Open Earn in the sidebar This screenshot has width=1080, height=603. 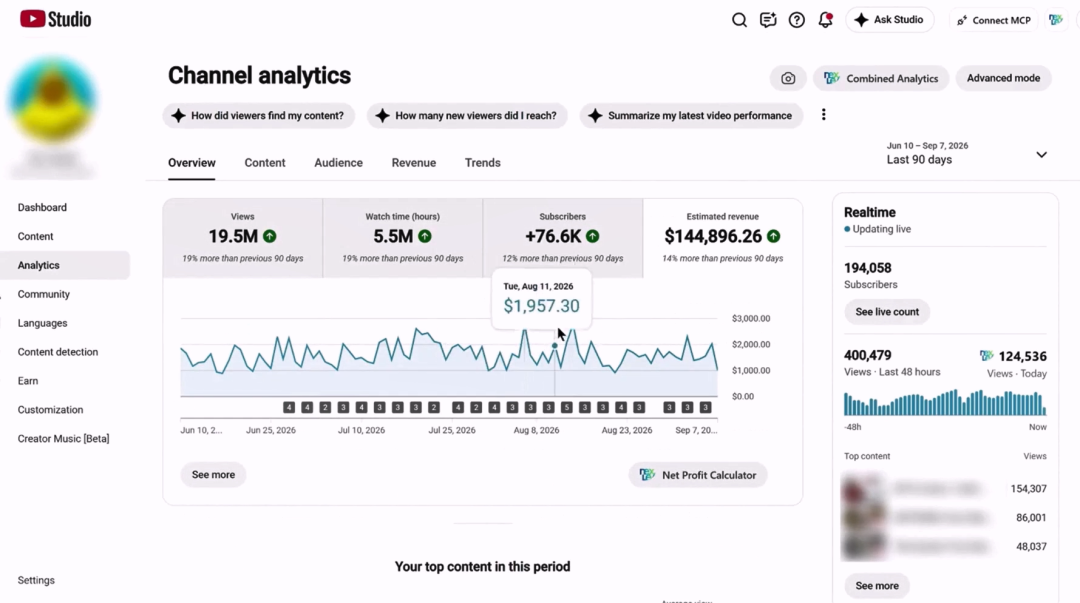[28, 381]
